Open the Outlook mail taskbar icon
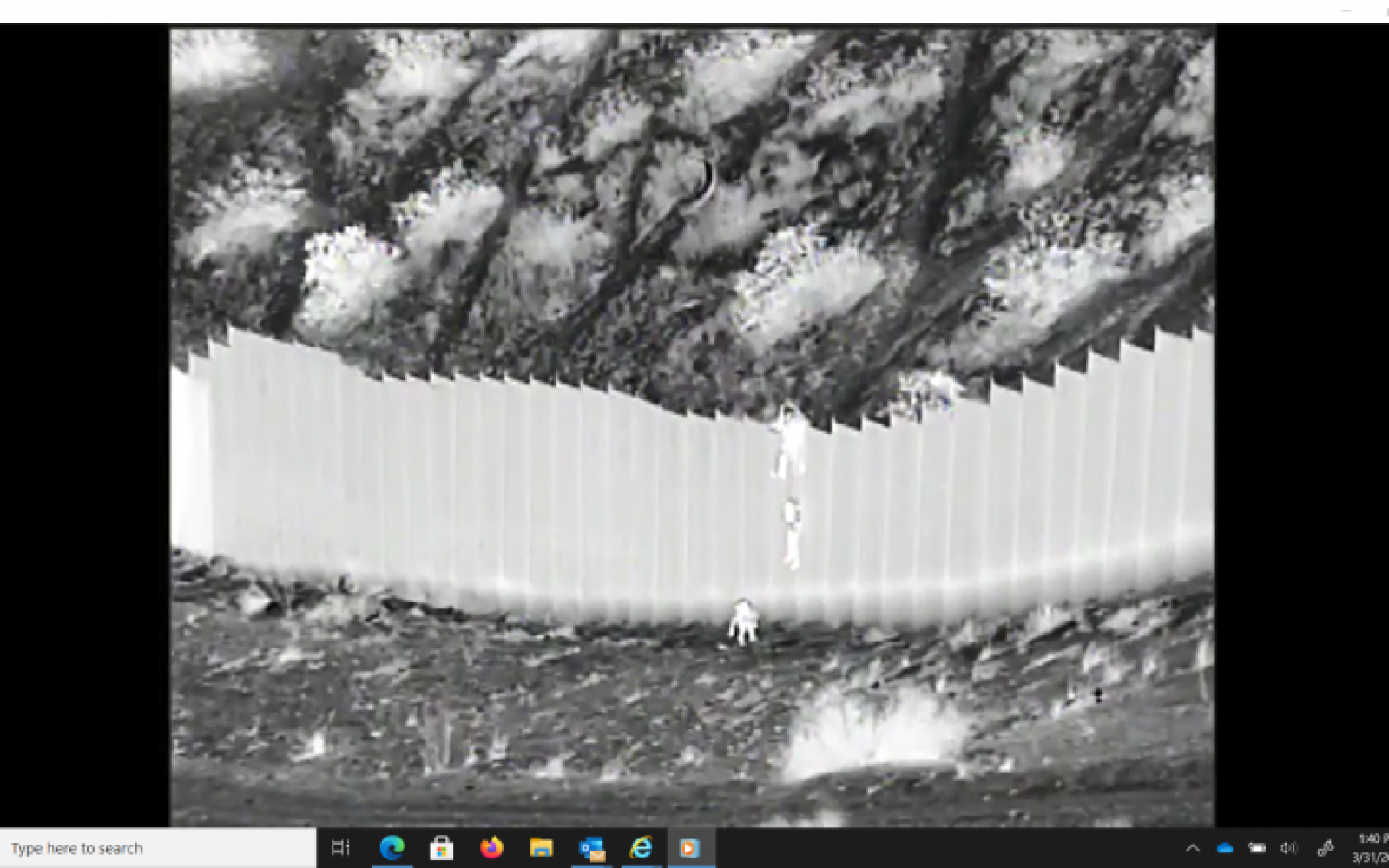Image resolution: width=1389 pixels, height=868 pixels. tap(592, 848)
